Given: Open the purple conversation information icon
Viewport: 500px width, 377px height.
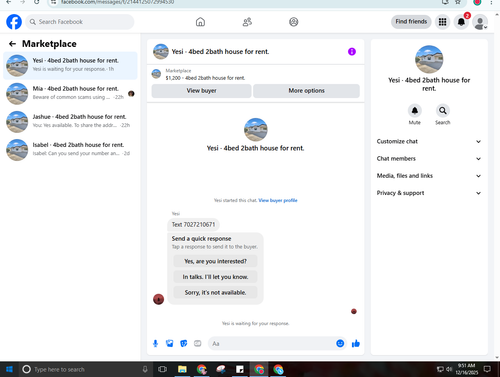Looking at the screenshot, I should coord(352,52).
